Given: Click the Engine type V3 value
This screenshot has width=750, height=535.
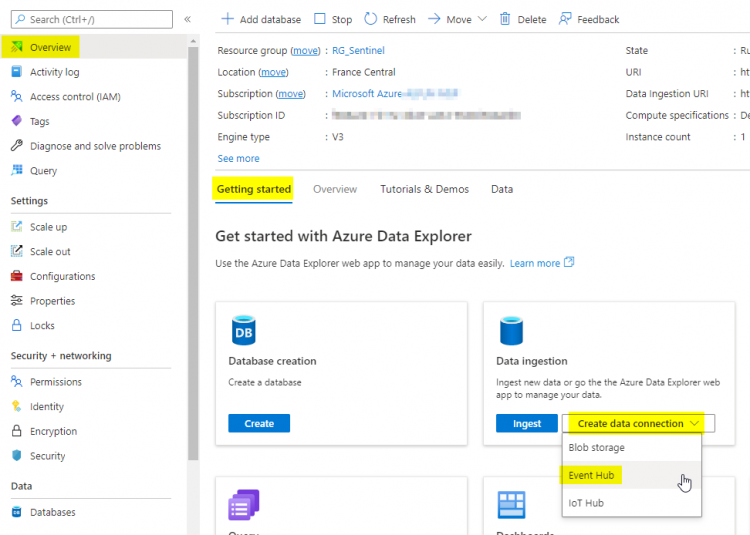Looking at the screenshot, I should [338, 137].
